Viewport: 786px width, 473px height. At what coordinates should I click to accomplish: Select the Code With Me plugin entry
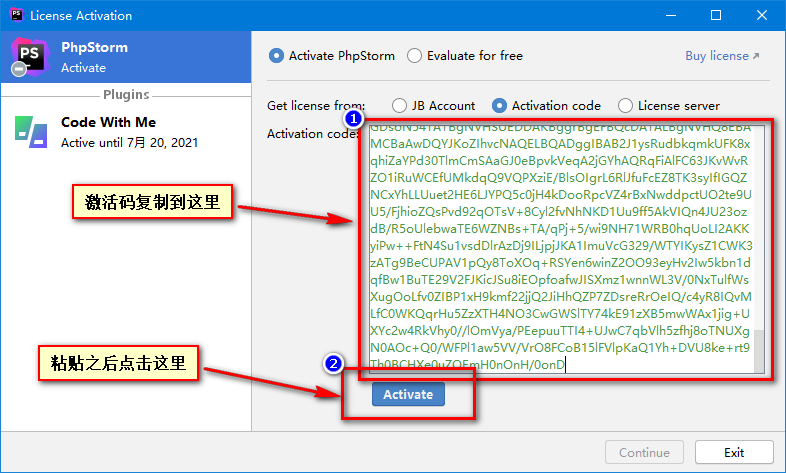coord(126,132)
